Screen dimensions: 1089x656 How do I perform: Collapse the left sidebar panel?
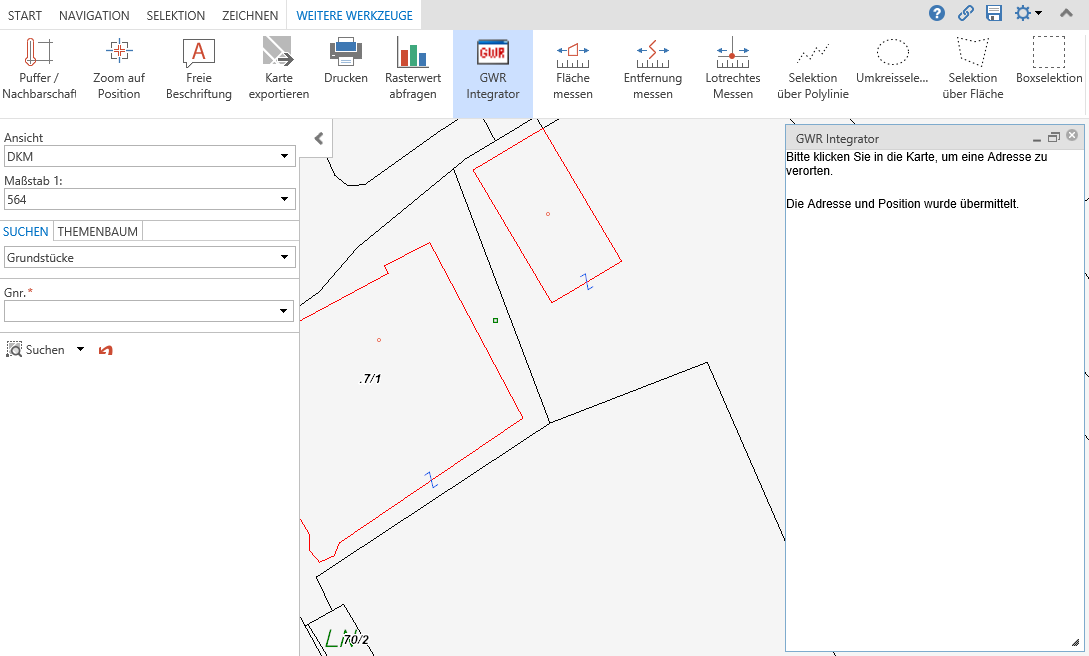click(x=318, y=139)
